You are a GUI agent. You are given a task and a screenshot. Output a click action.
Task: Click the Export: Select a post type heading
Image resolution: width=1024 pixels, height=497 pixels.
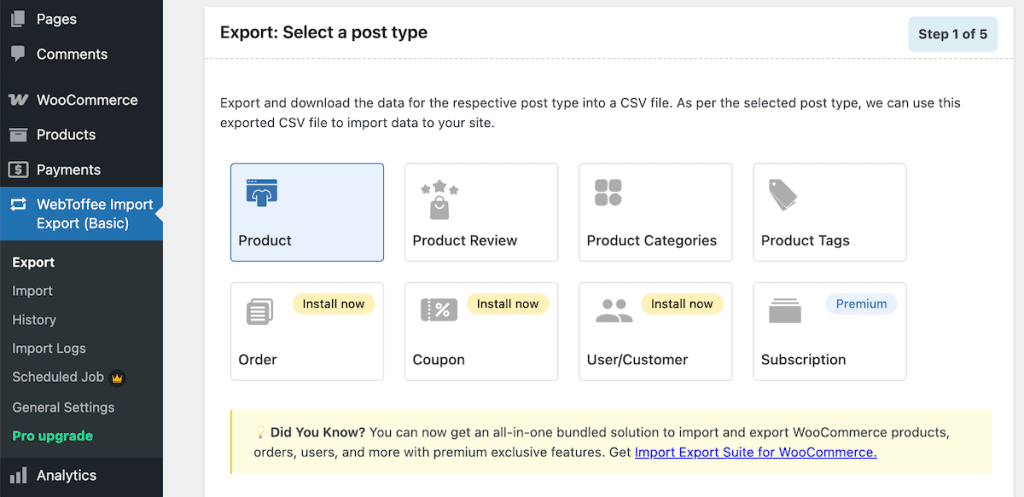coord(324,32)
